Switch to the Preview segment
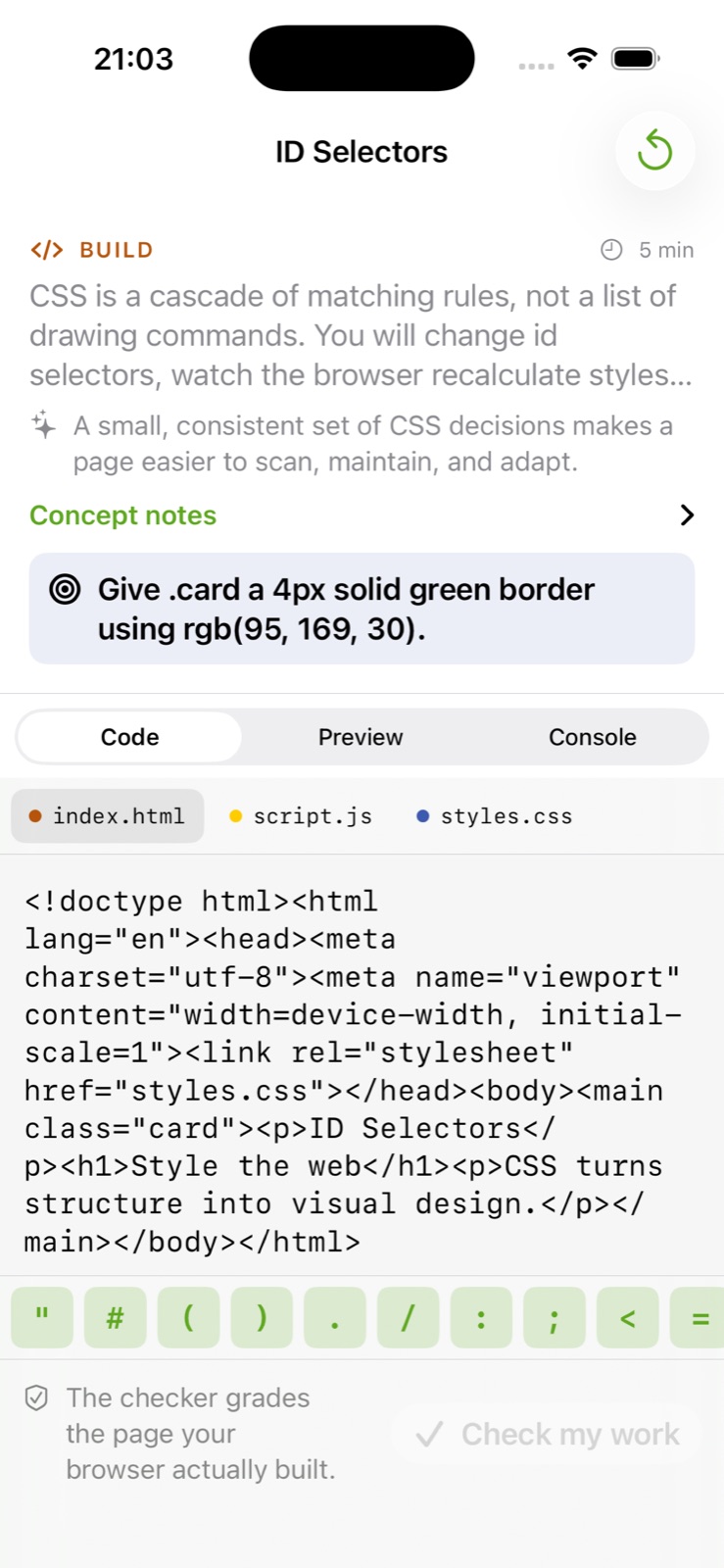Screen dimensions: 724x1568 (361, 737)
